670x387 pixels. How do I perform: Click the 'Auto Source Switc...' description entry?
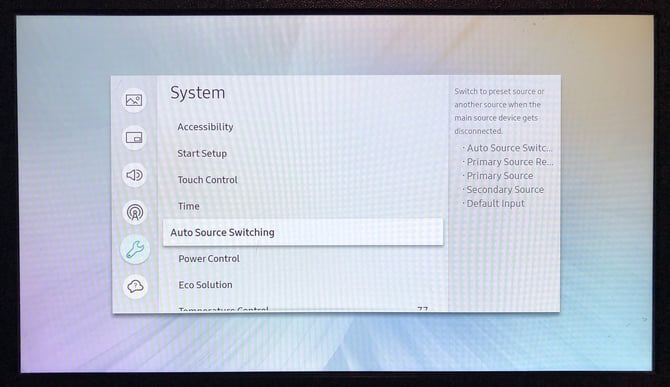509,148
